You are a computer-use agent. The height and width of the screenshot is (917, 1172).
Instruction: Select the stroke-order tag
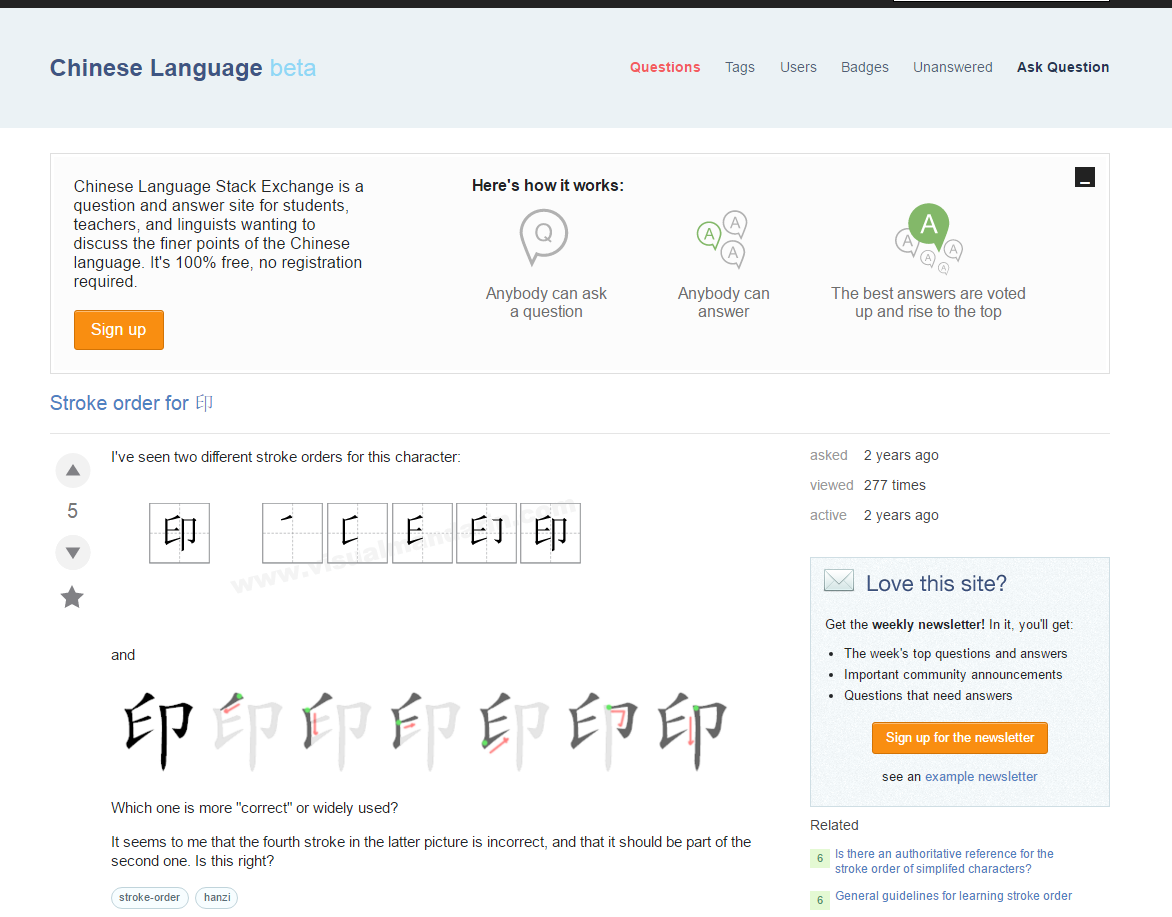(150, 897)
